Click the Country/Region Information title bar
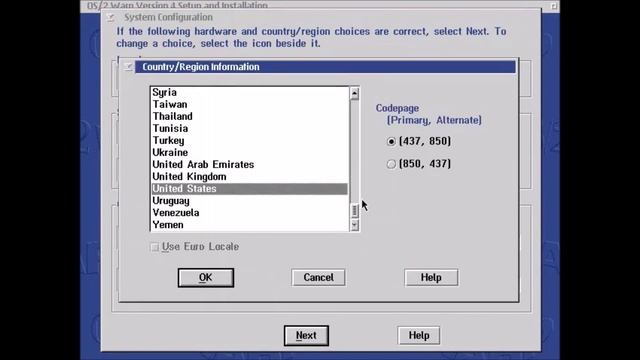 click(325, 67)
